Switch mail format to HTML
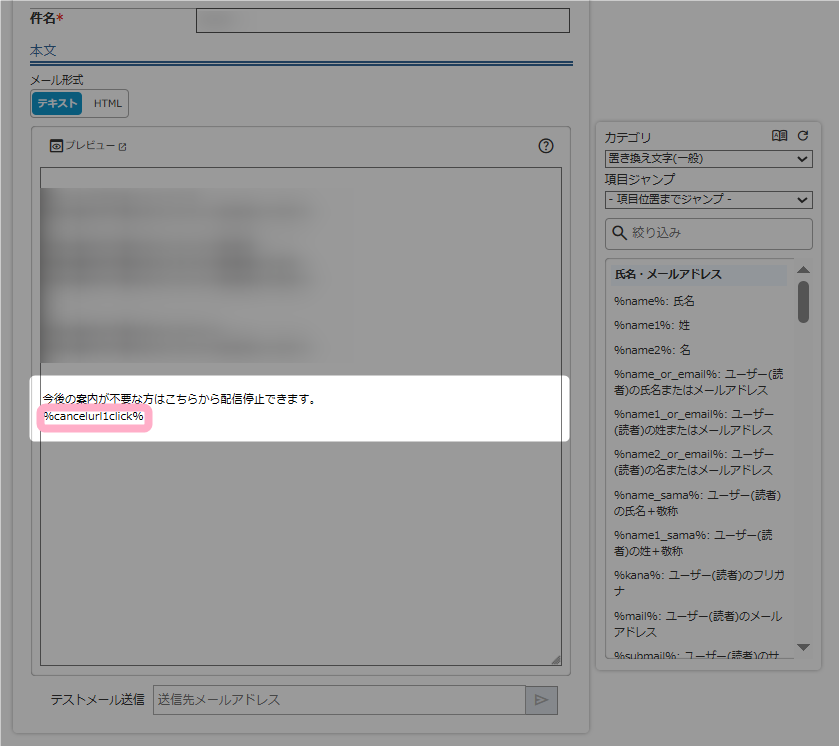 (108, 103)
